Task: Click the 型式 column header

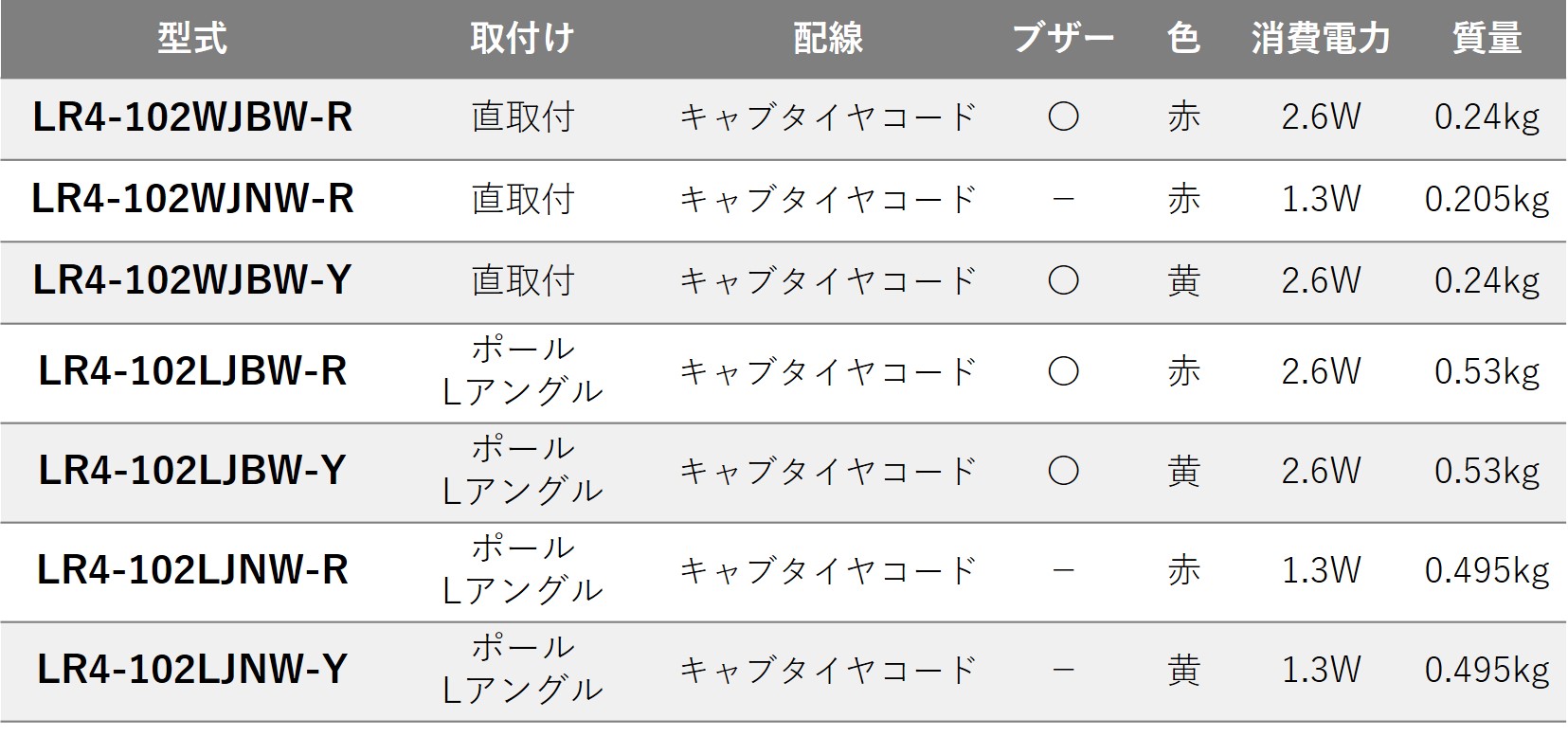Action: [192, 39]
